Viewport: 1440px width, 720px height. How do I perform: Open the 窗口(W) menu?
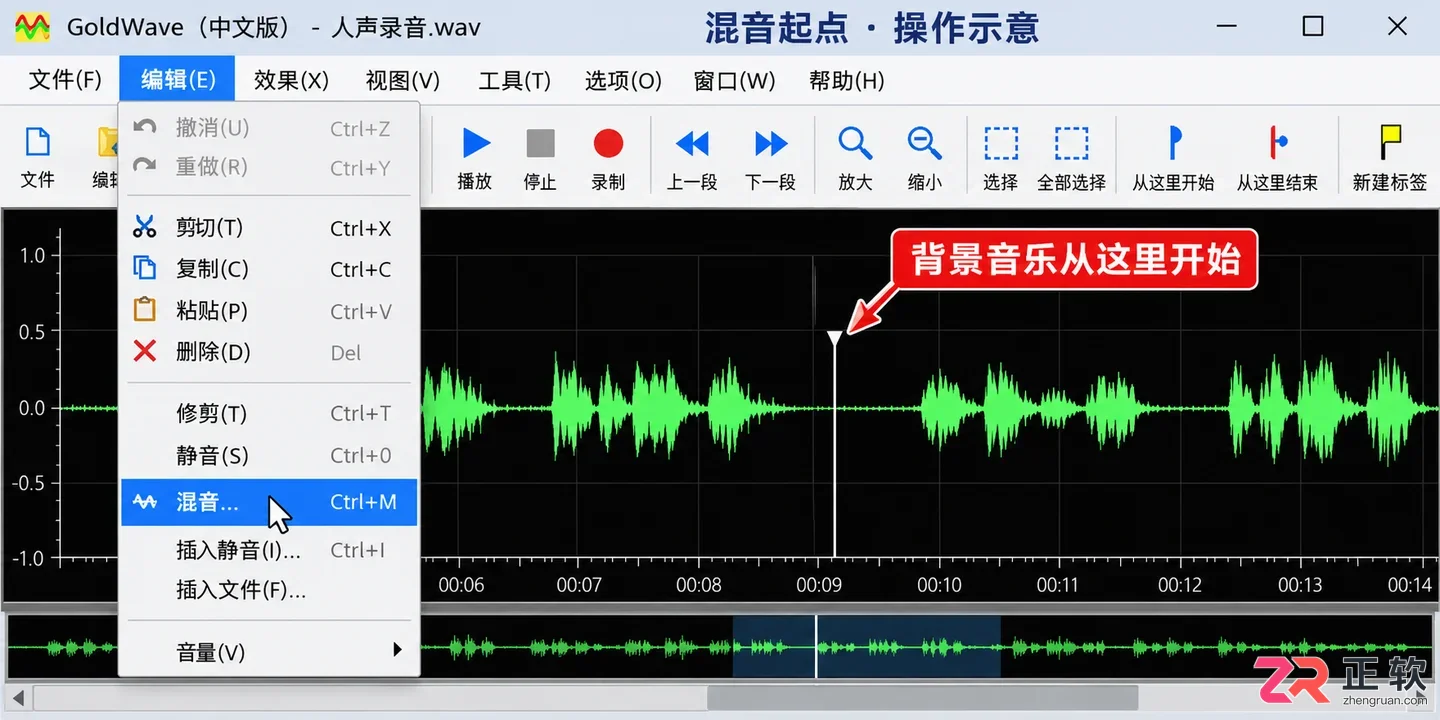click(734, 80)
